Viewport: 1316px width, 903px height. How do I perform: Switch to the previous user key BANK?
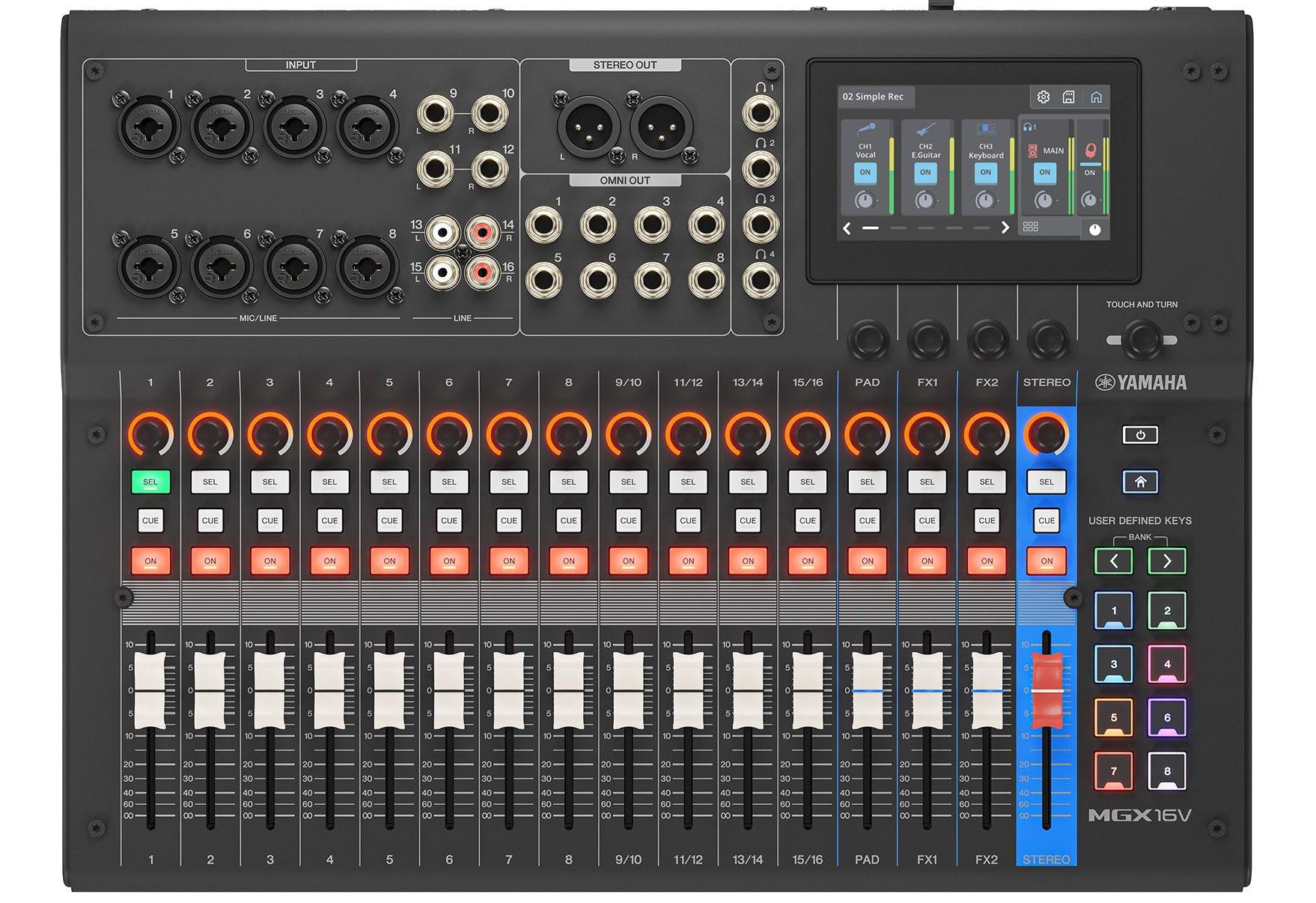pos(1114,561)
